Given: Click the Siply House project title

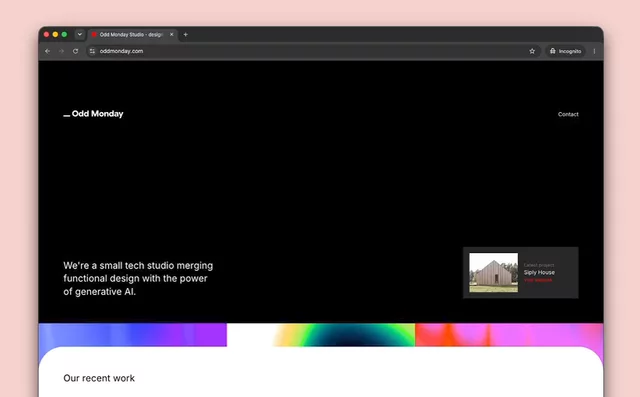Looking at the screenshot, I should click(539, 272).
